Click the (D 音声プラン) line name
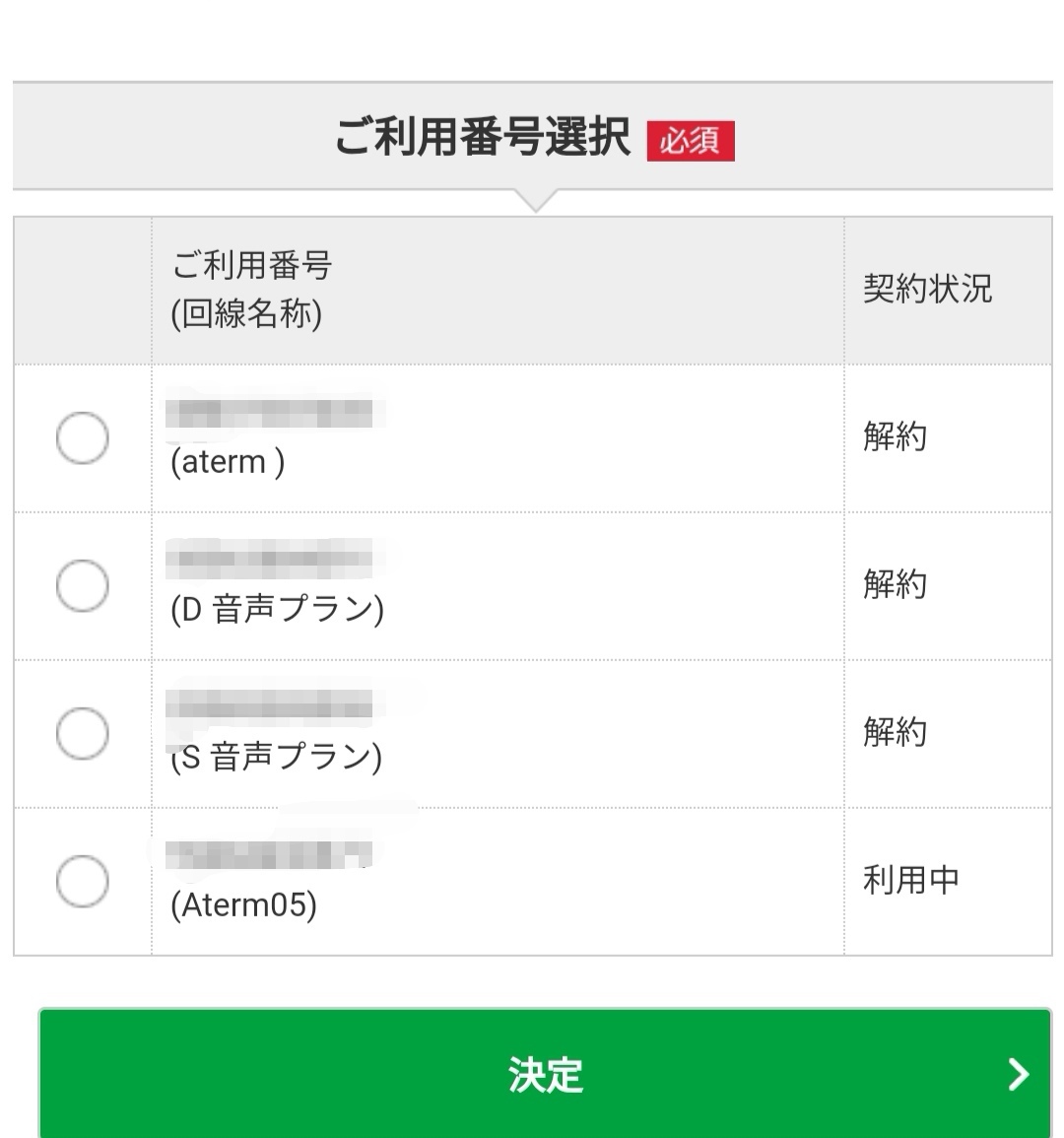Image resolution: width=1064 pixels, height=1138 pixels. 277,610
